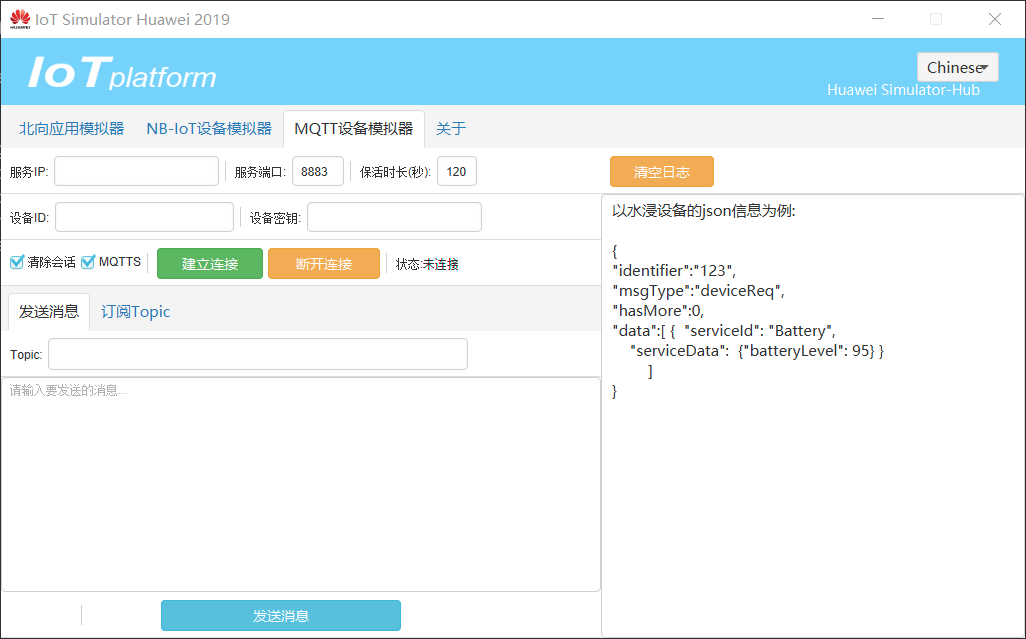Click the blue 发送消息 button
Screen dimensions: 1026x639
[x=281, y=615]
